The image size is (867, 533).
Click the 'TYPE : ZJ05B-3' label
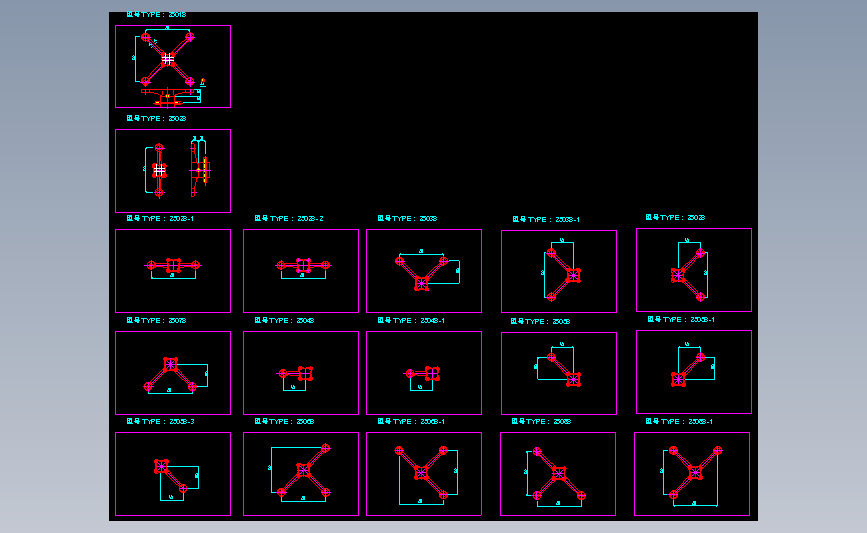tap(161, 421)
